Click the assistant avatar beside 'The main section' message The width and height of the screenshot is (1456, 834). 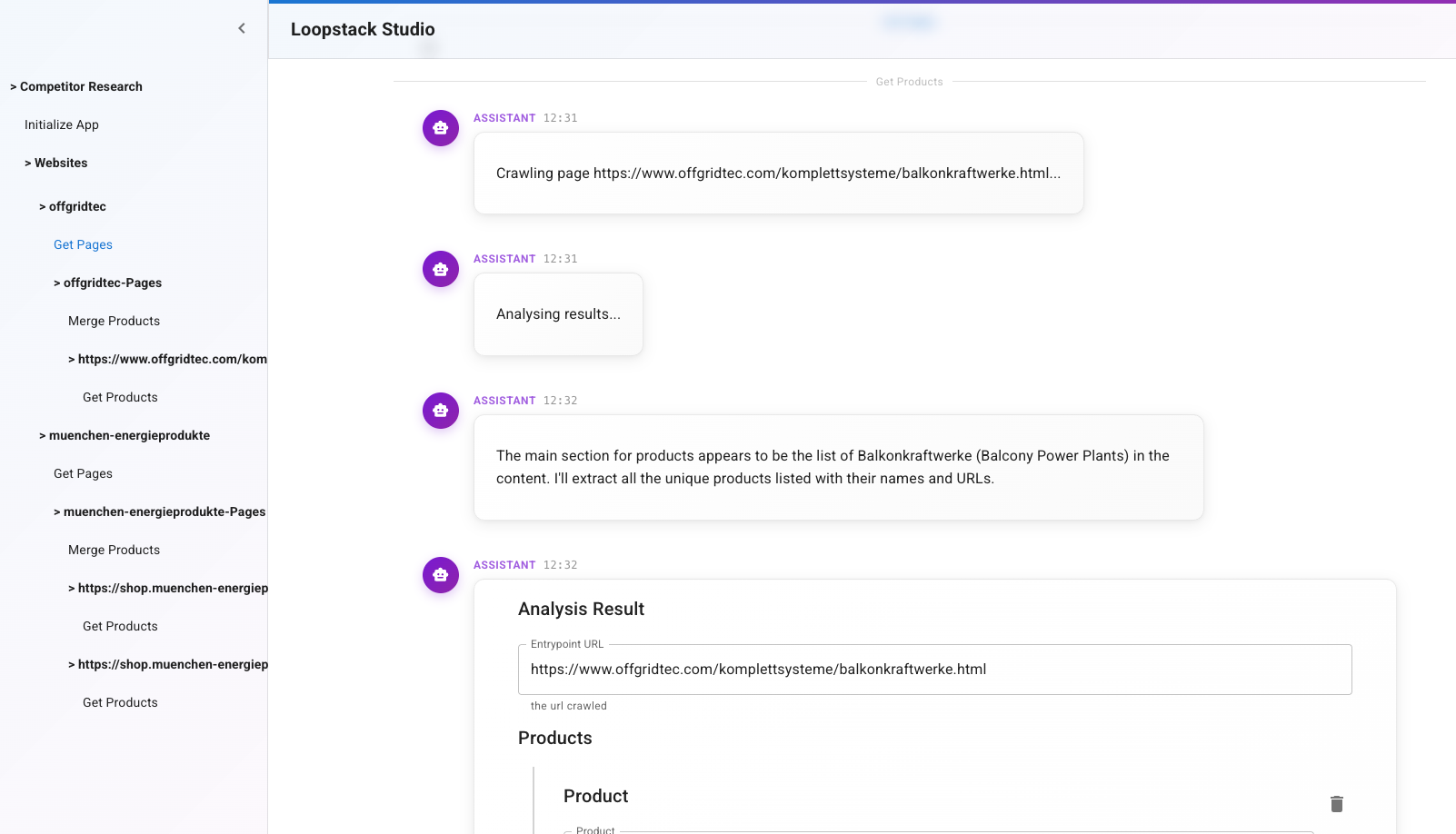[441, 411]
